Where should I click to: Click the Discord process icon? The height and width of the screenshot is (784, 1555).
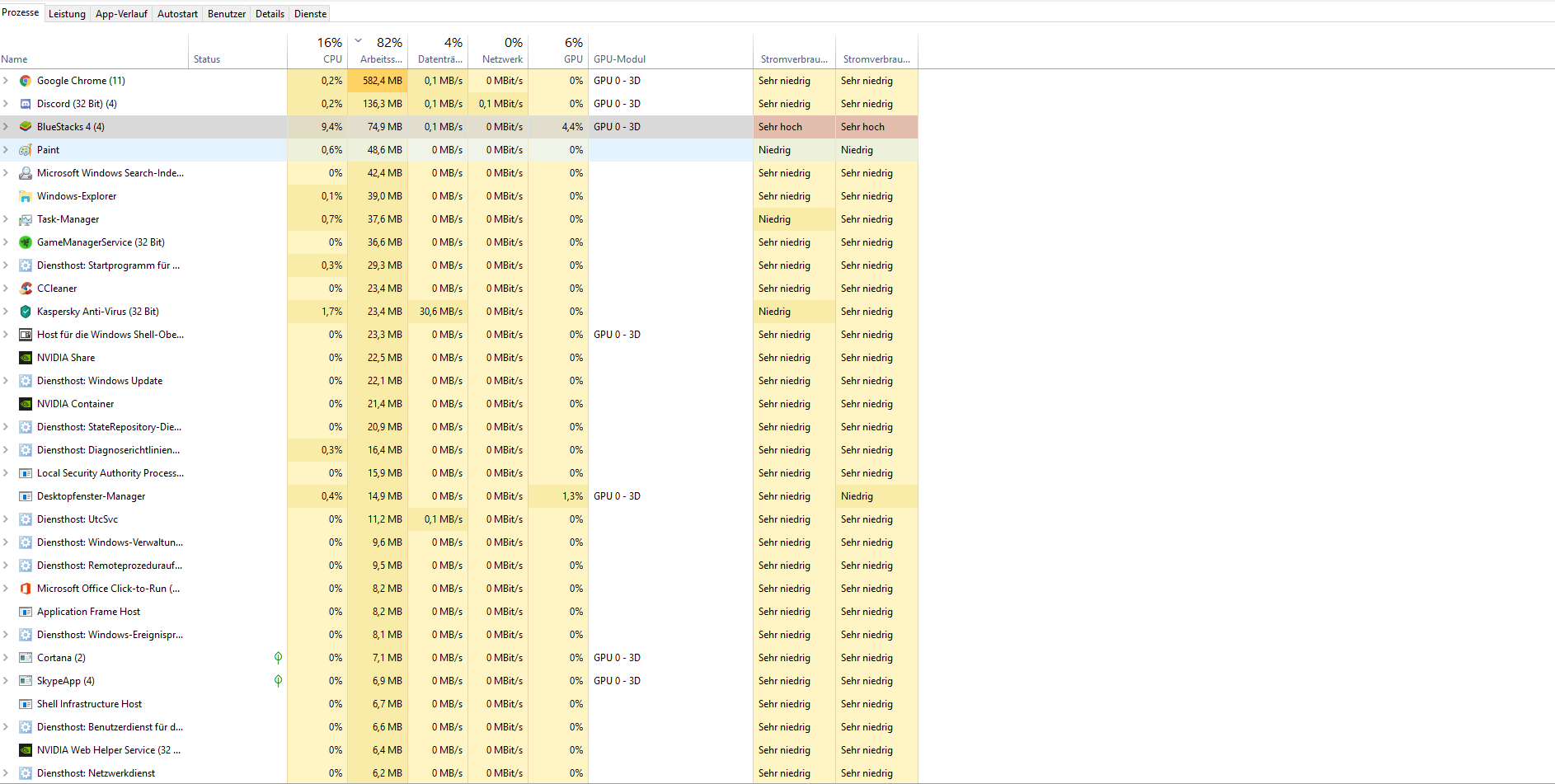coord(26,104)
